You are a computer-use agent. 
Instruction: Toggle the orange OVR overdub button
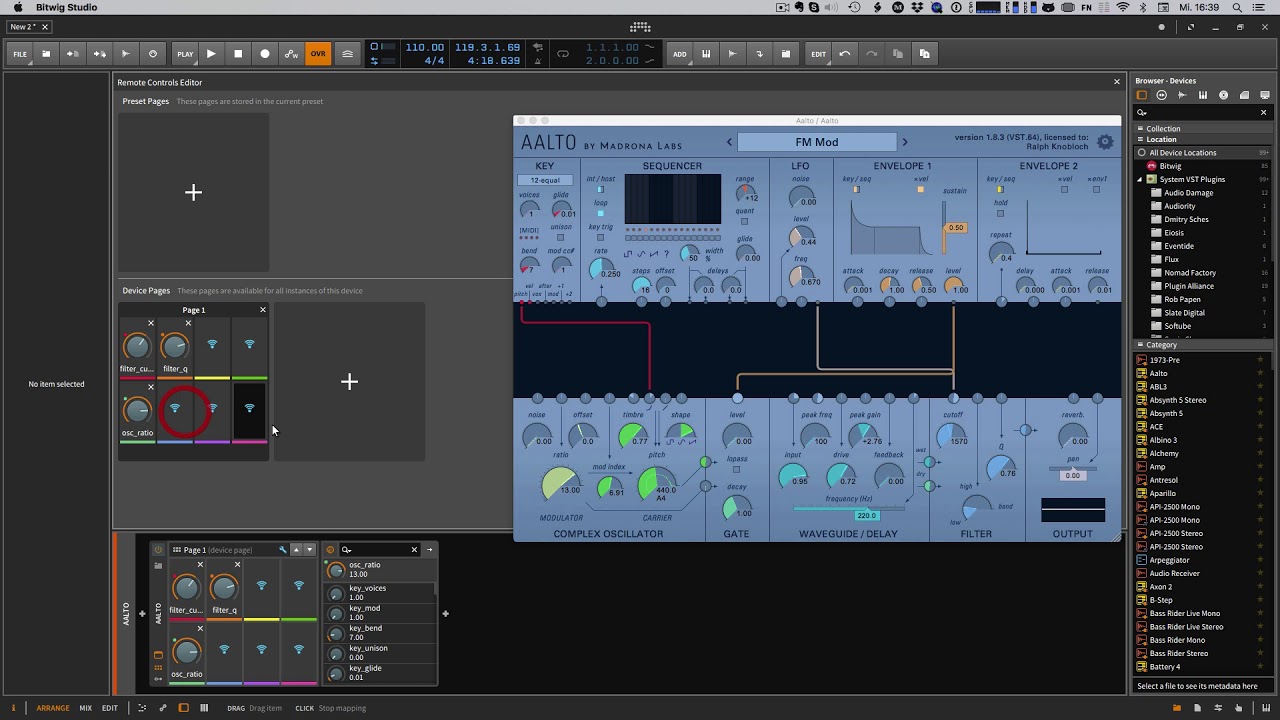318,54
